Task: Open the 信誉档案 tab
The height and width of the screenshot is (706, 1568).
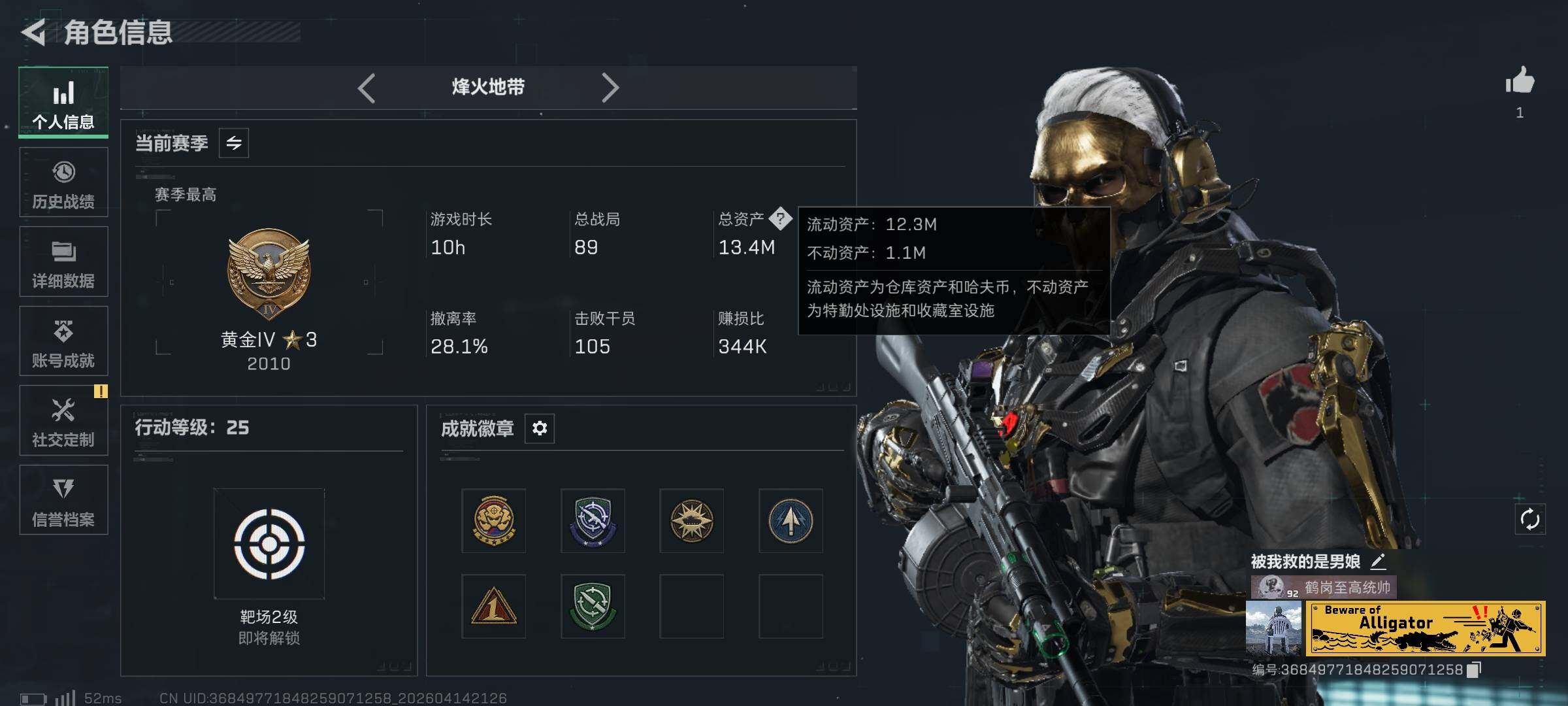Action: click(x=63, y=500)
